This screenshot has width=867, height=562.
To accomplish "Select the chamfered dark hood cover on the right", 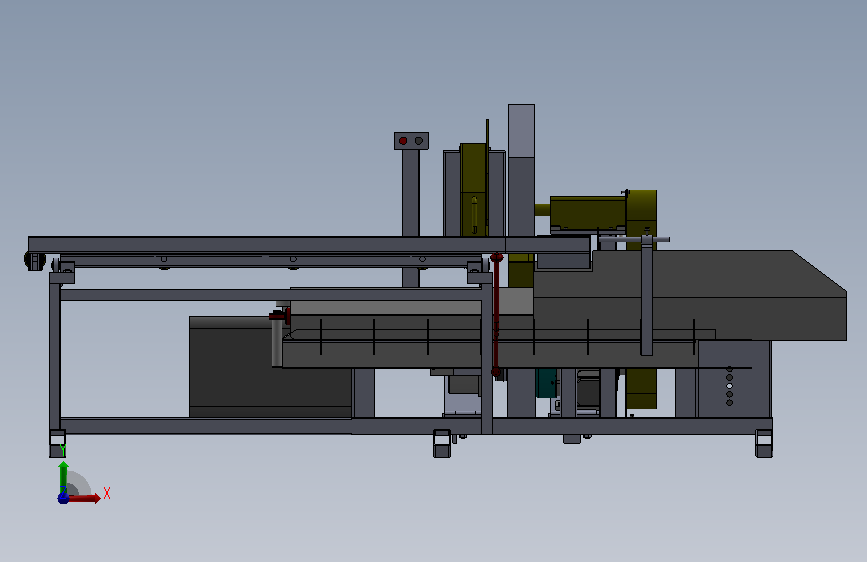I will coord(691,295).
